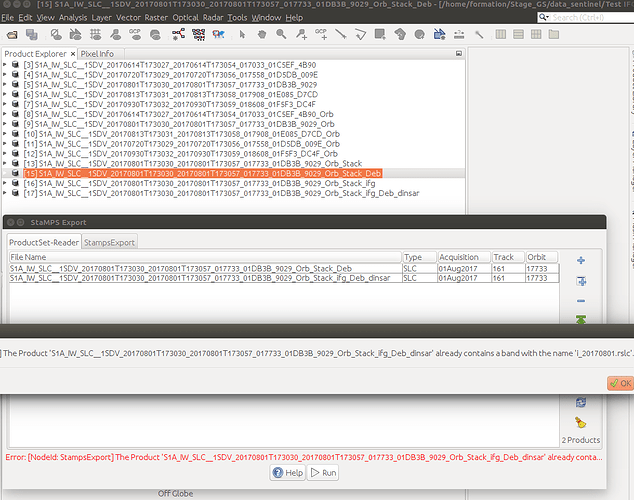
Task: Expand product [10] ending D7CD_Orb
Action: (x=5, y=134)
